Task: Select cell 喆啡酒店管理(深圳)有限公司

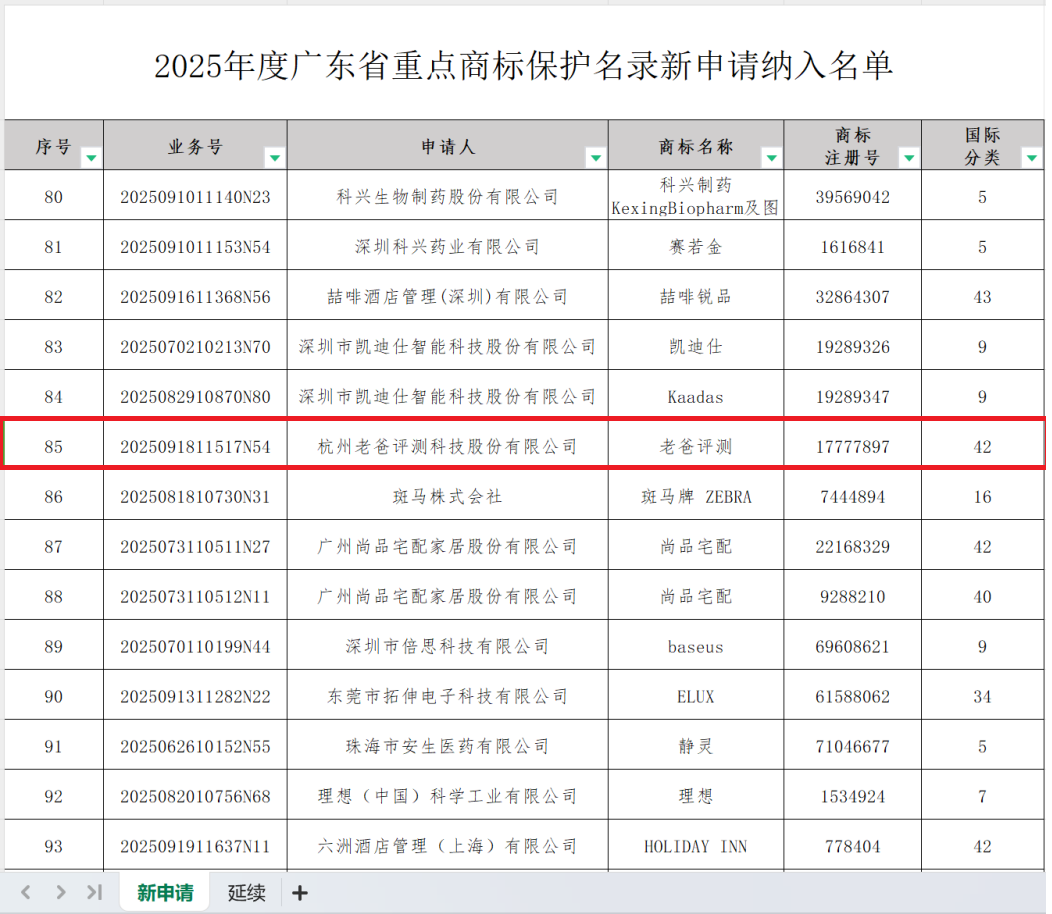Action: click(x=448, y=295)
